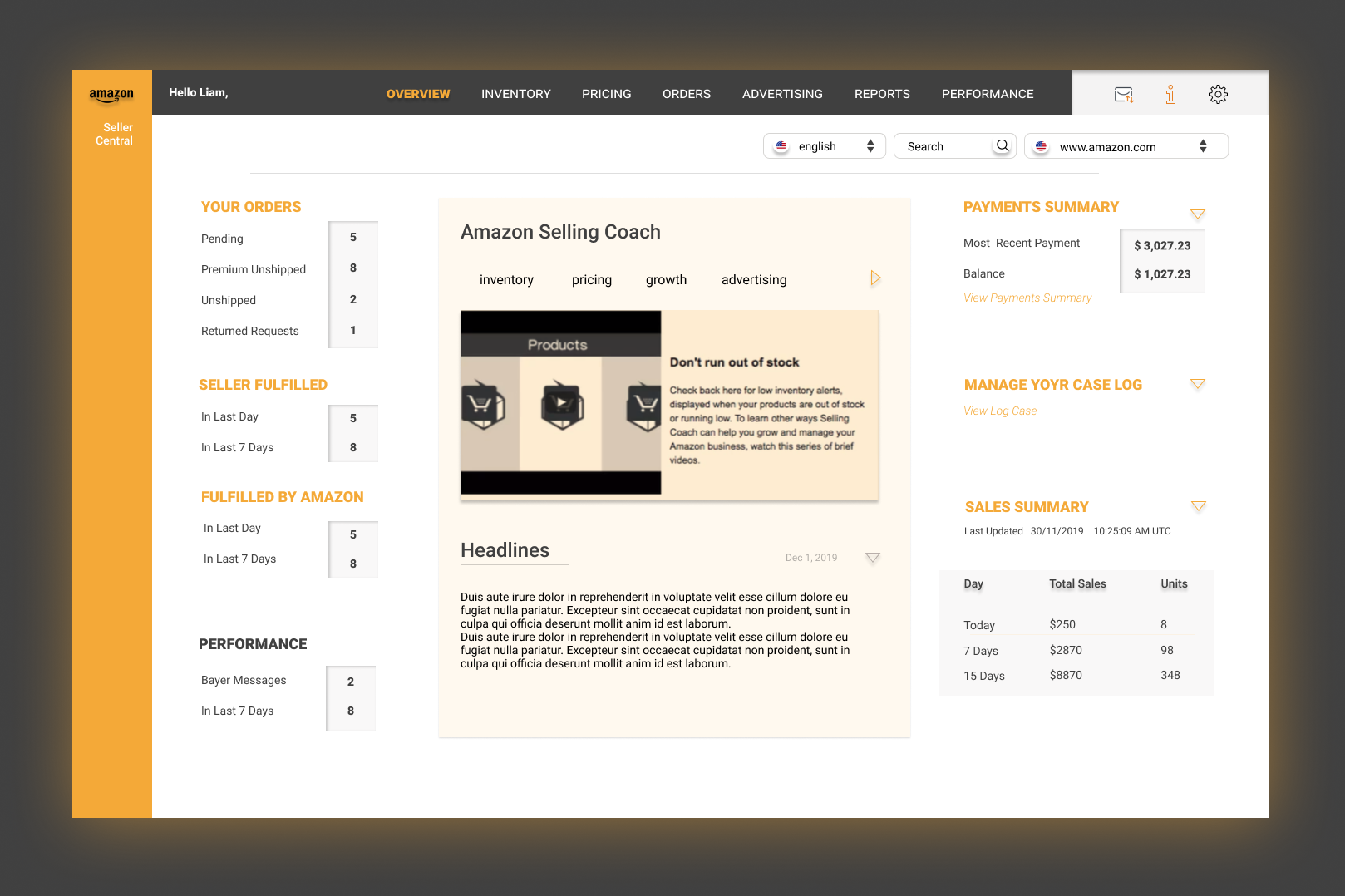The image size is (1345, 896).
Task: Click the Hello Liam greeting
Action: click(199, 92)
